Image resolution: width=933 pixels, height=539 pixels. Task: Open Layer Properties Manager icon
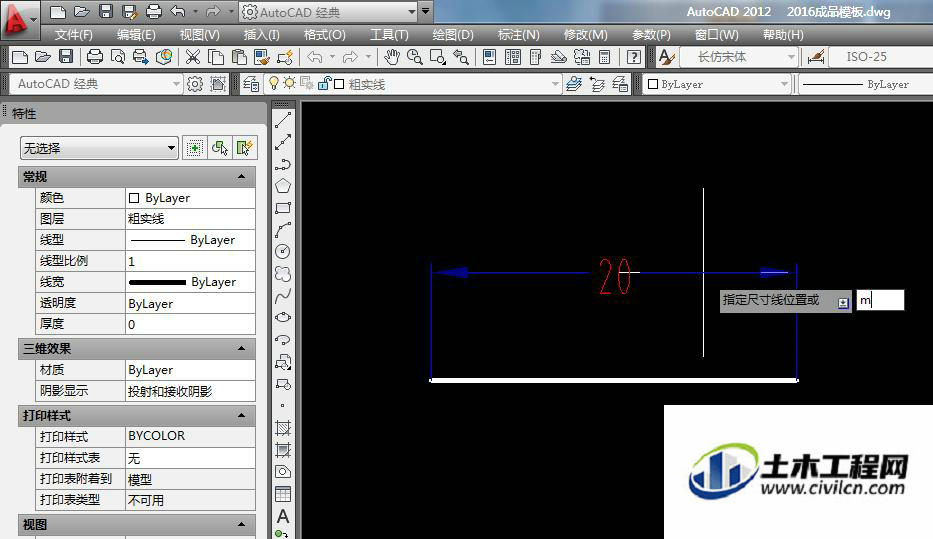pyautogui.click(x=251, y=84)
